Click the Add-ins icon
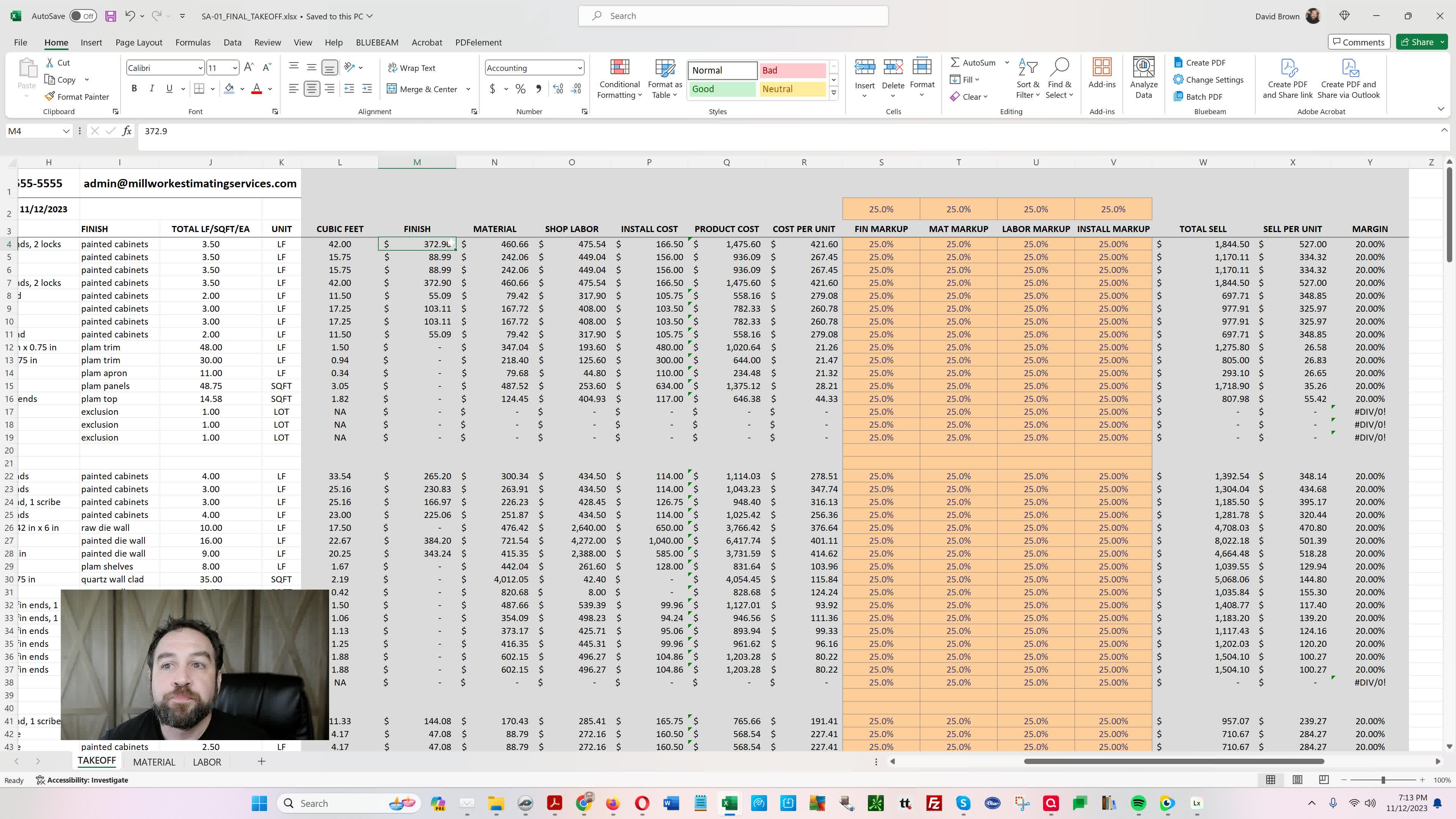Image resolution: width=1456 pixels, height=819 pixels. coord(1101,74)
